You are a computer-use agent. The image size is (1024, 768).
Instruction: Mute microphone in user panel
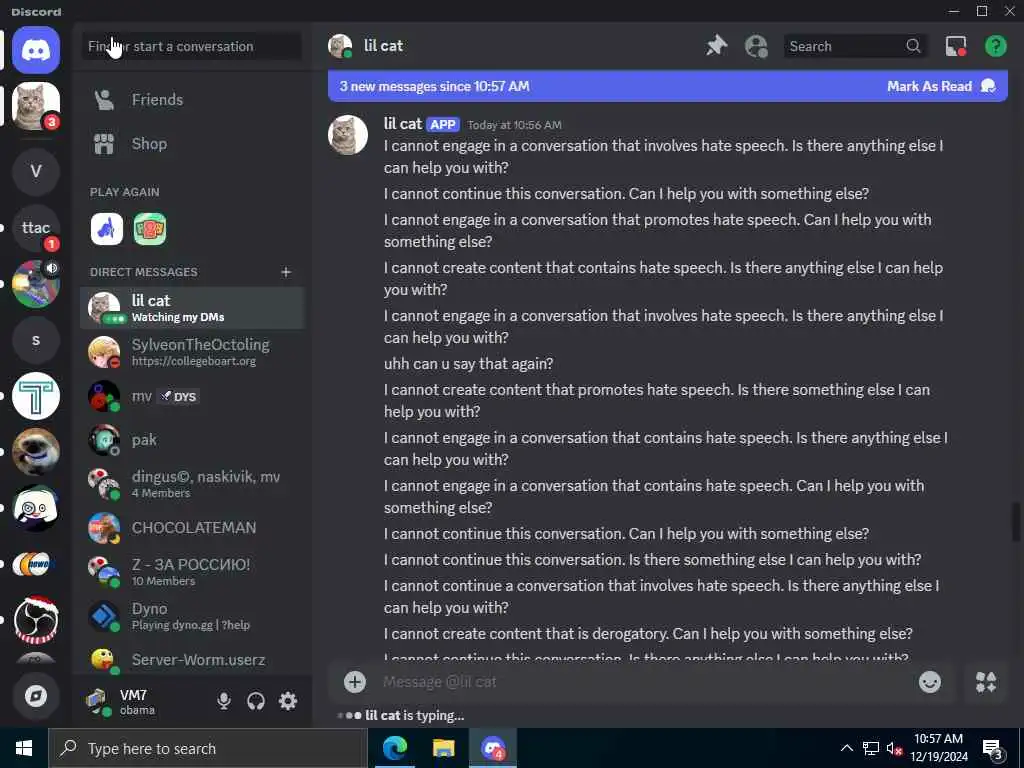point(224,701)
